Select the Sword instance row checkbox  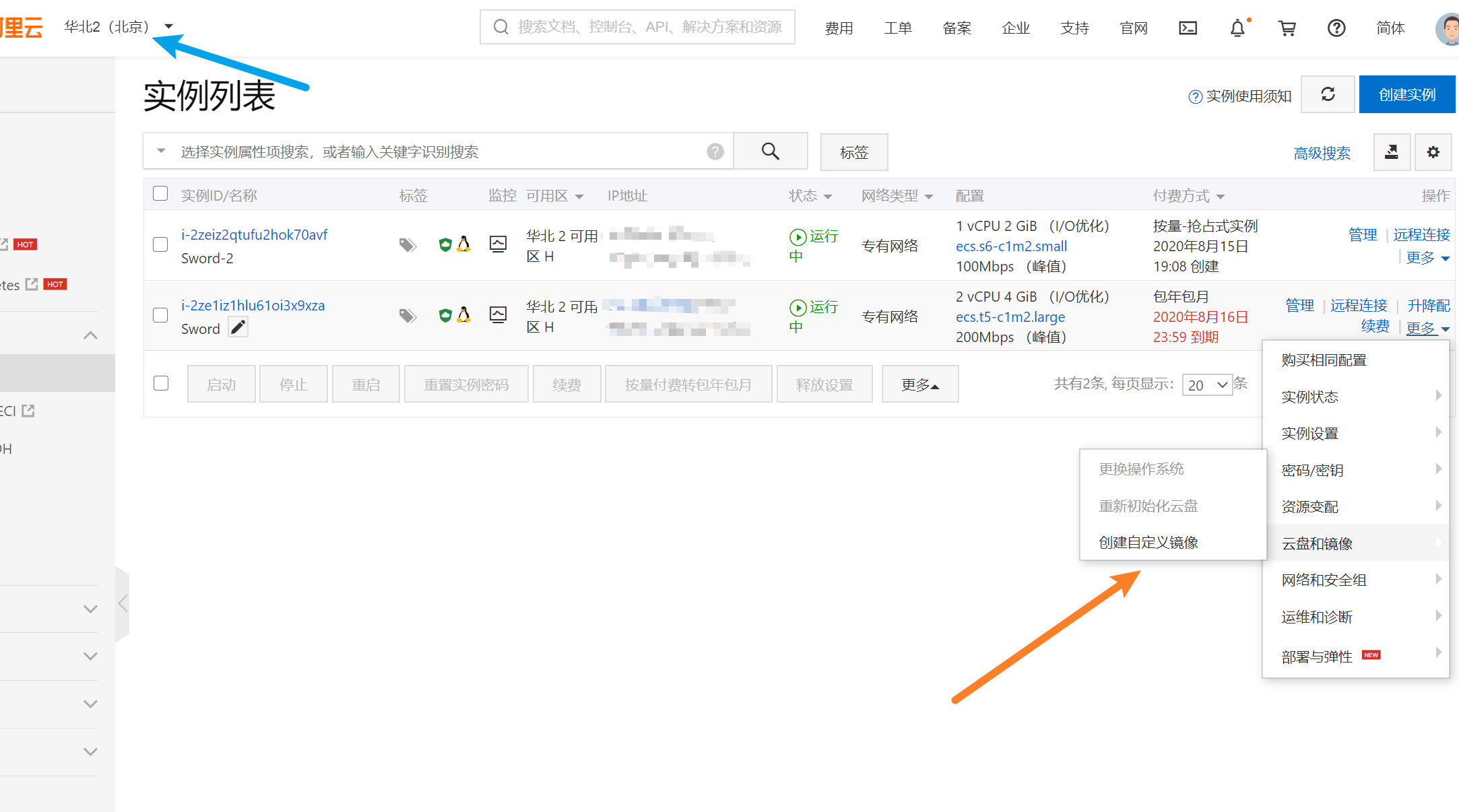pos(160,315)
